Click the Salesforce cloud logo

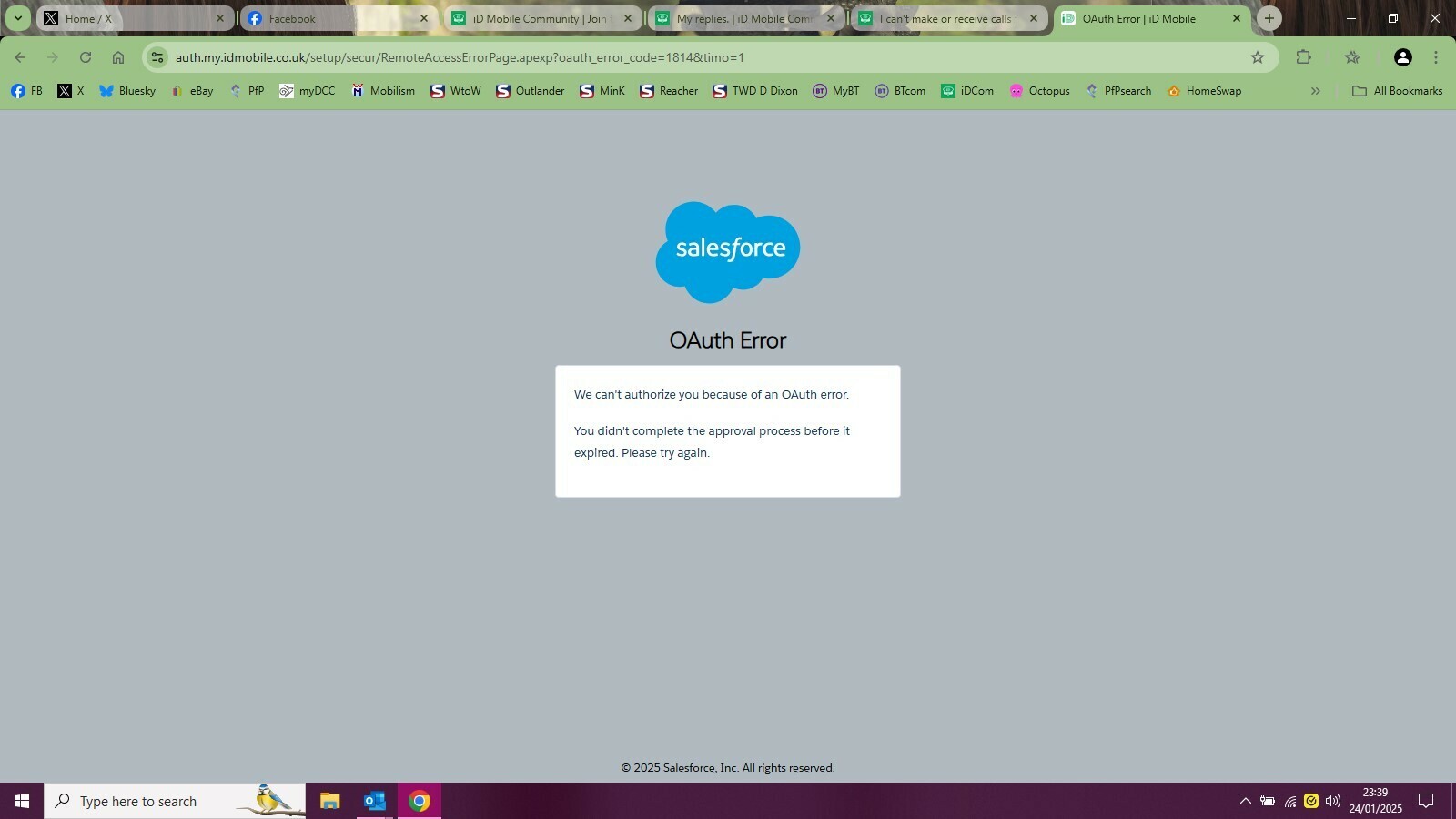(728, 252)
